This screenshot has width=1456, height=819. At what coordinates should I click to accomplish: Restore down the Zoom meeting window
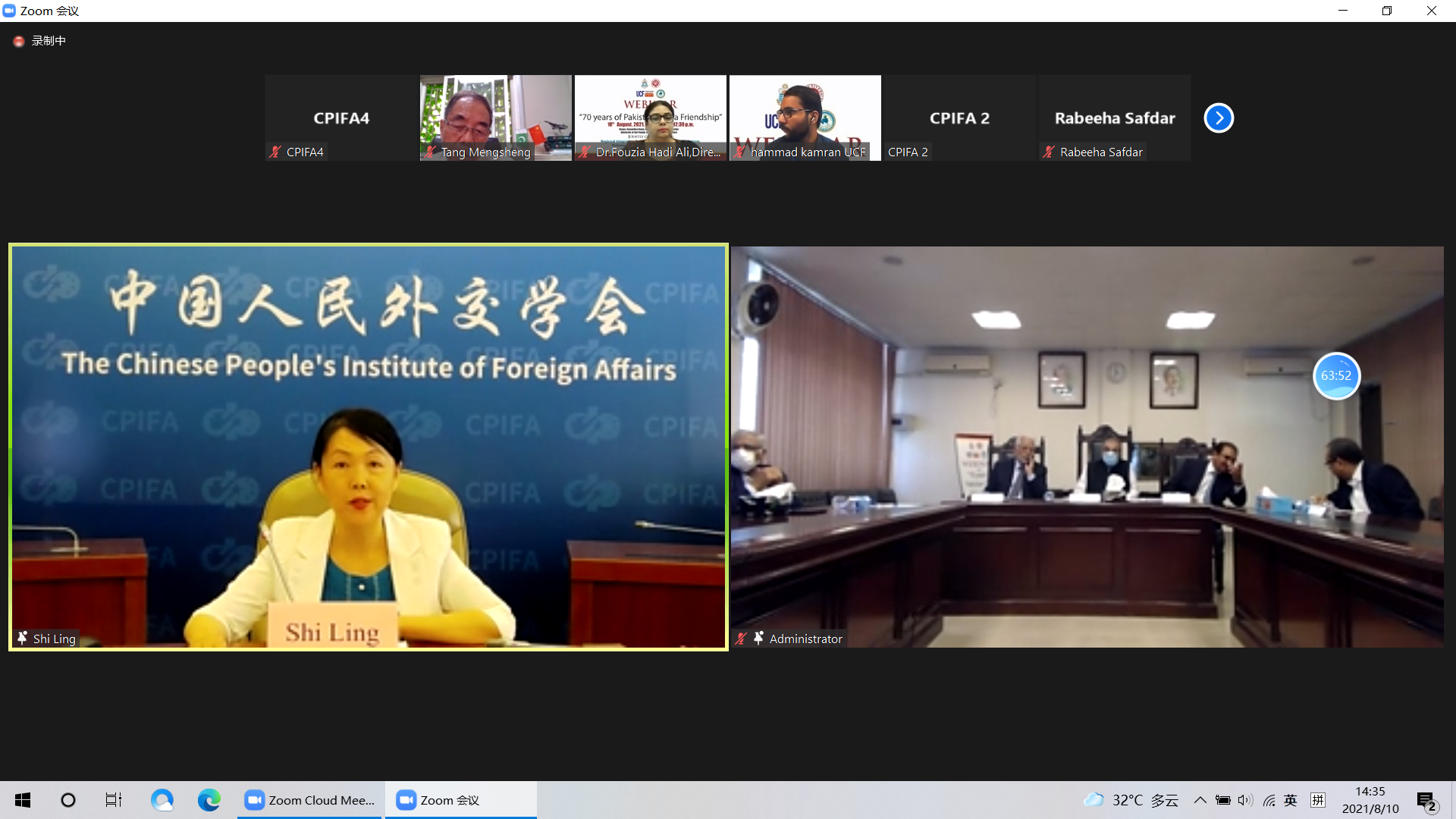coord(1387,11)
